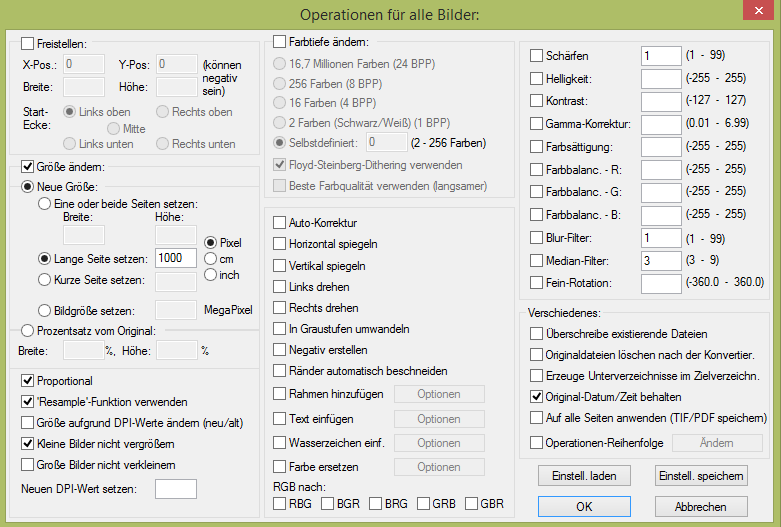781x527 pixels.
Task: Click the Neuen DPI-Wert setzen field
Action: click(x=176, y=489)
